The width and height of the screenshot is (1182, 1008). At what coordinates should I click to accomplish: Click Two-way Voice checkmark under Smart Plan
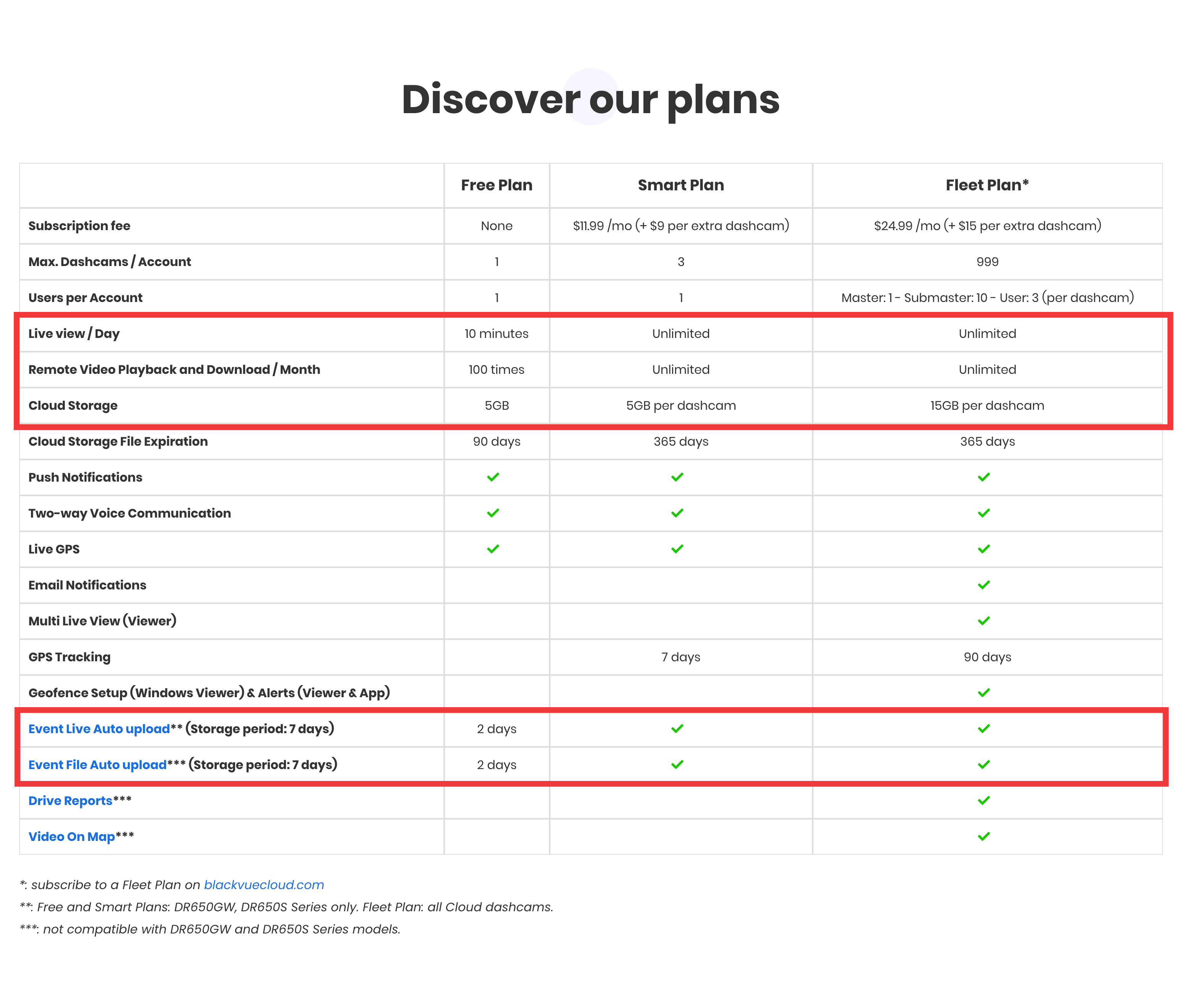point(677,513)
